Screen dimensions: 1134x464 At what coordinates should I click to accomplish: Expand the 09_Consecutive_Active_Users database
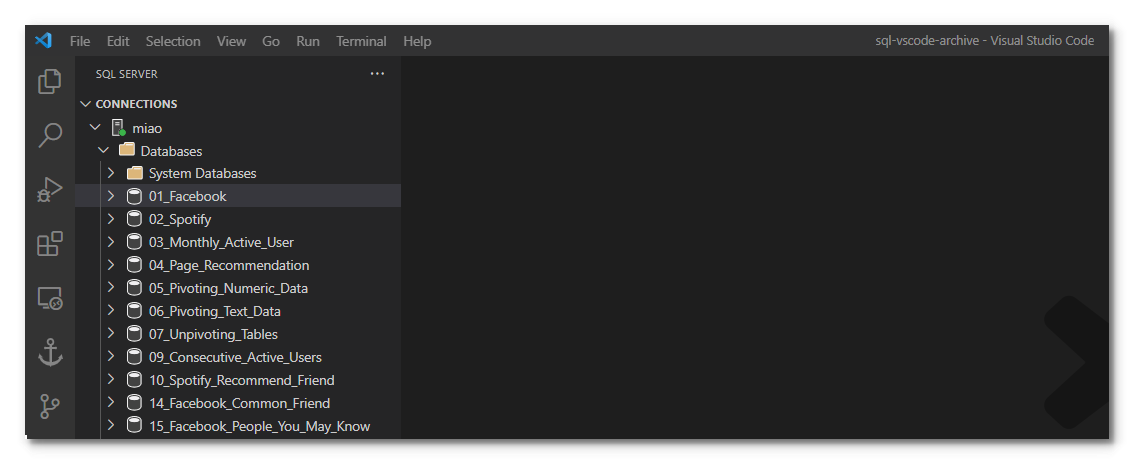[x=111, y=356]
